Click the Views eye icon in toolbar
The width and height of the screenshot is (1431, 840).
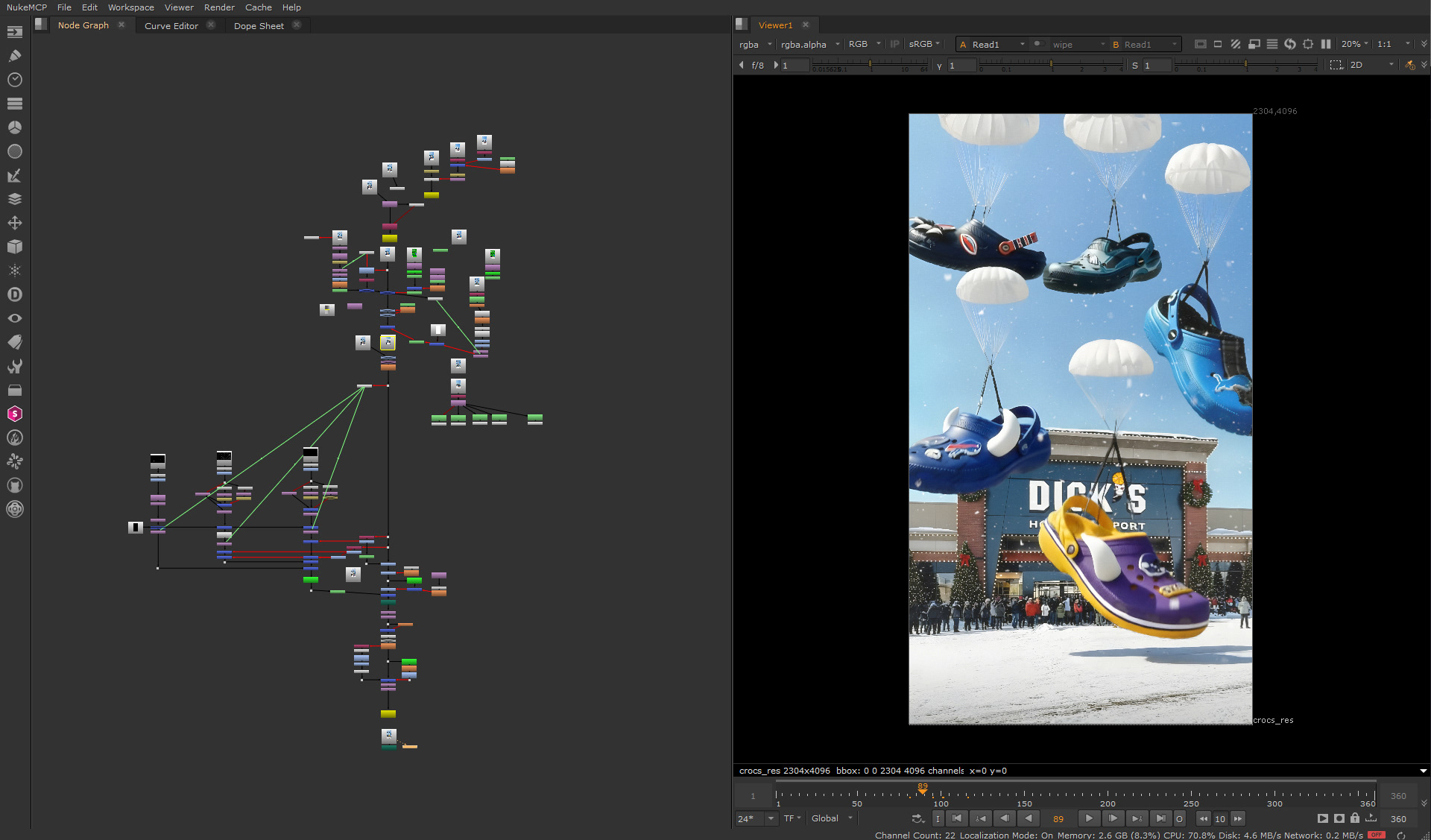click(14, 318)
